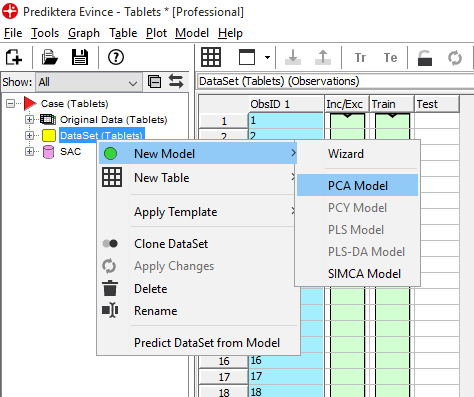This screenshot has height=397, width=474.
Task: Select the SAC item in the tree
Action: 70,152
